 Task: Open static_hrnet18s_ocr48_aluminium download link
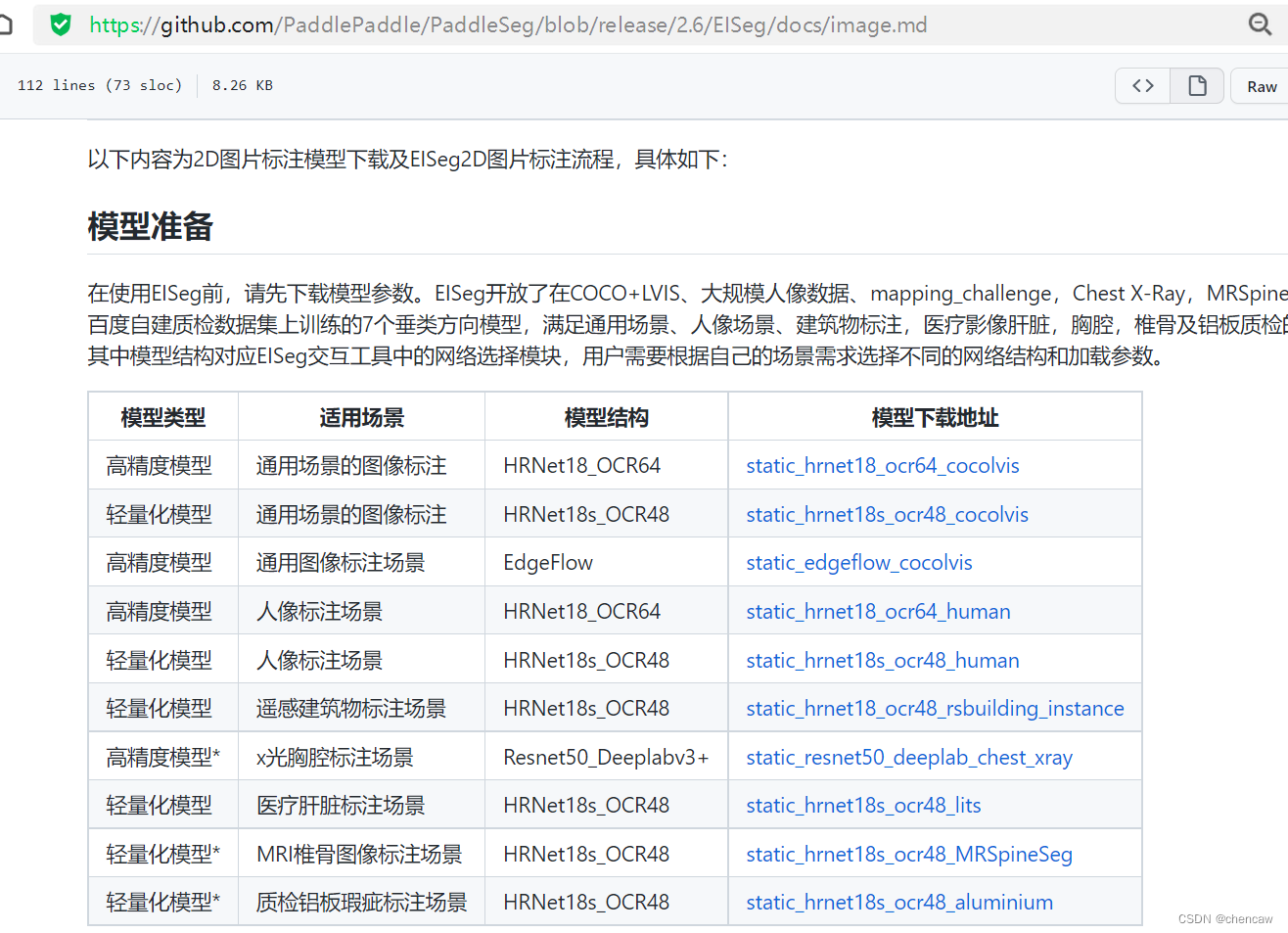pos(899,903)
